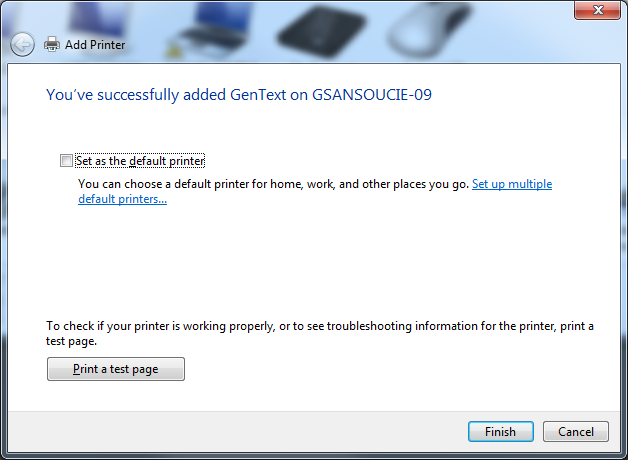Open the 'Set up multiple' link text
Screen dimensions: 628x460
click(x=512, y=184)
